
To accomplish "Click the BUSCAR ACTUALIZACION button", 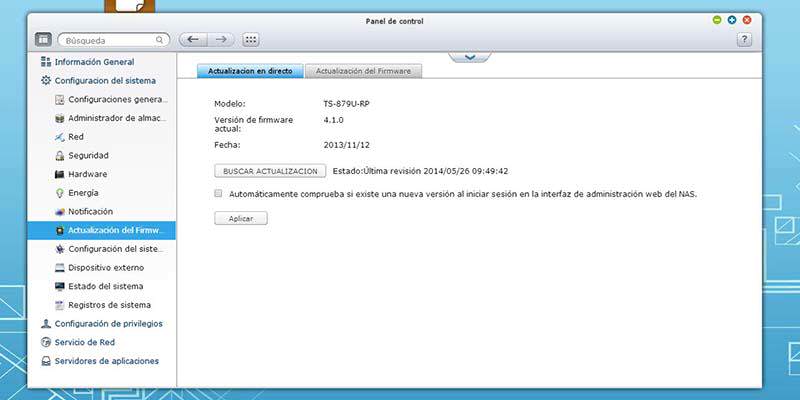I will 270,171.
